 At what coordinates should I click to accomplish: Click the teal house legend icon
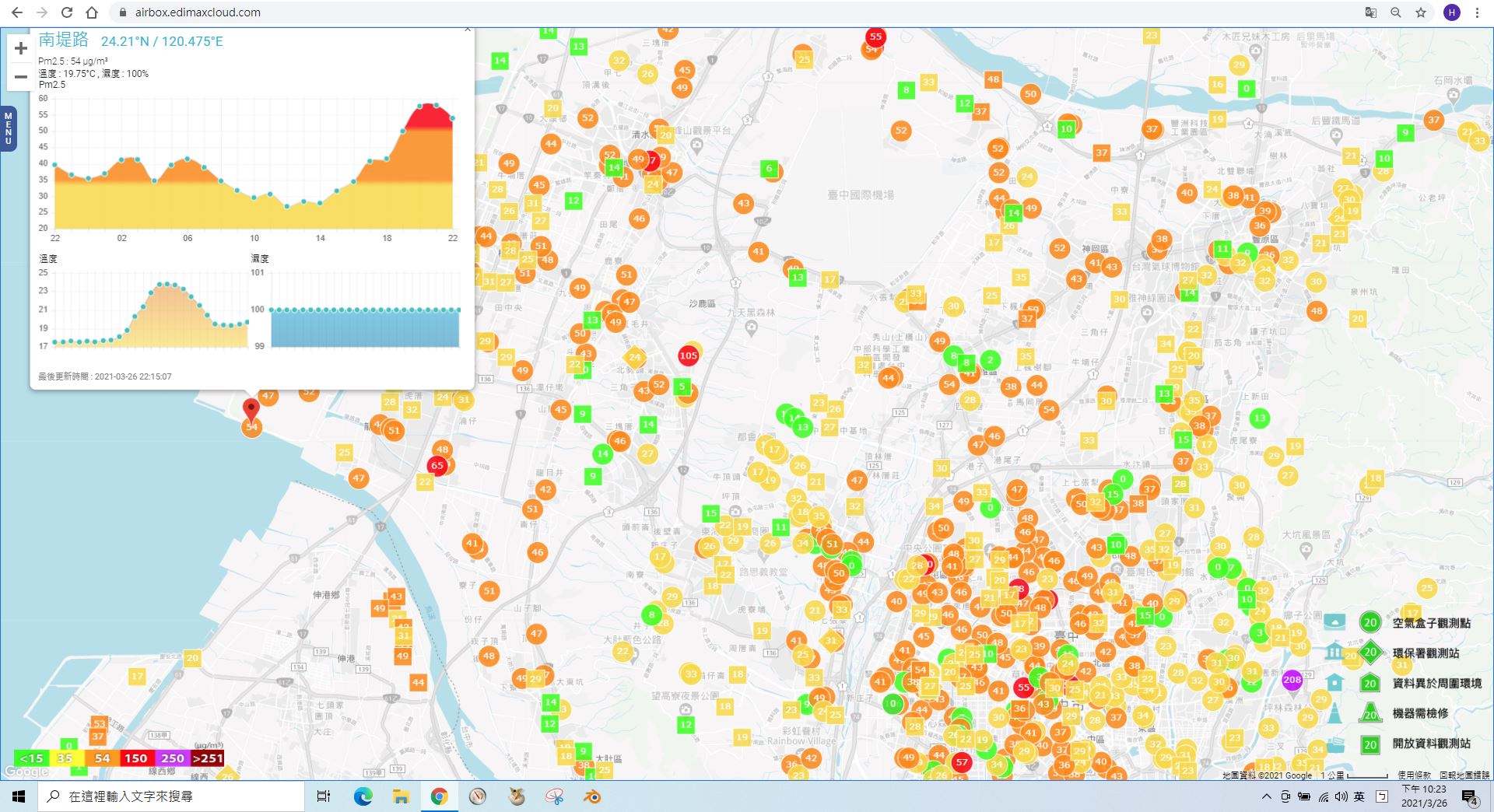click(1334, 683)
